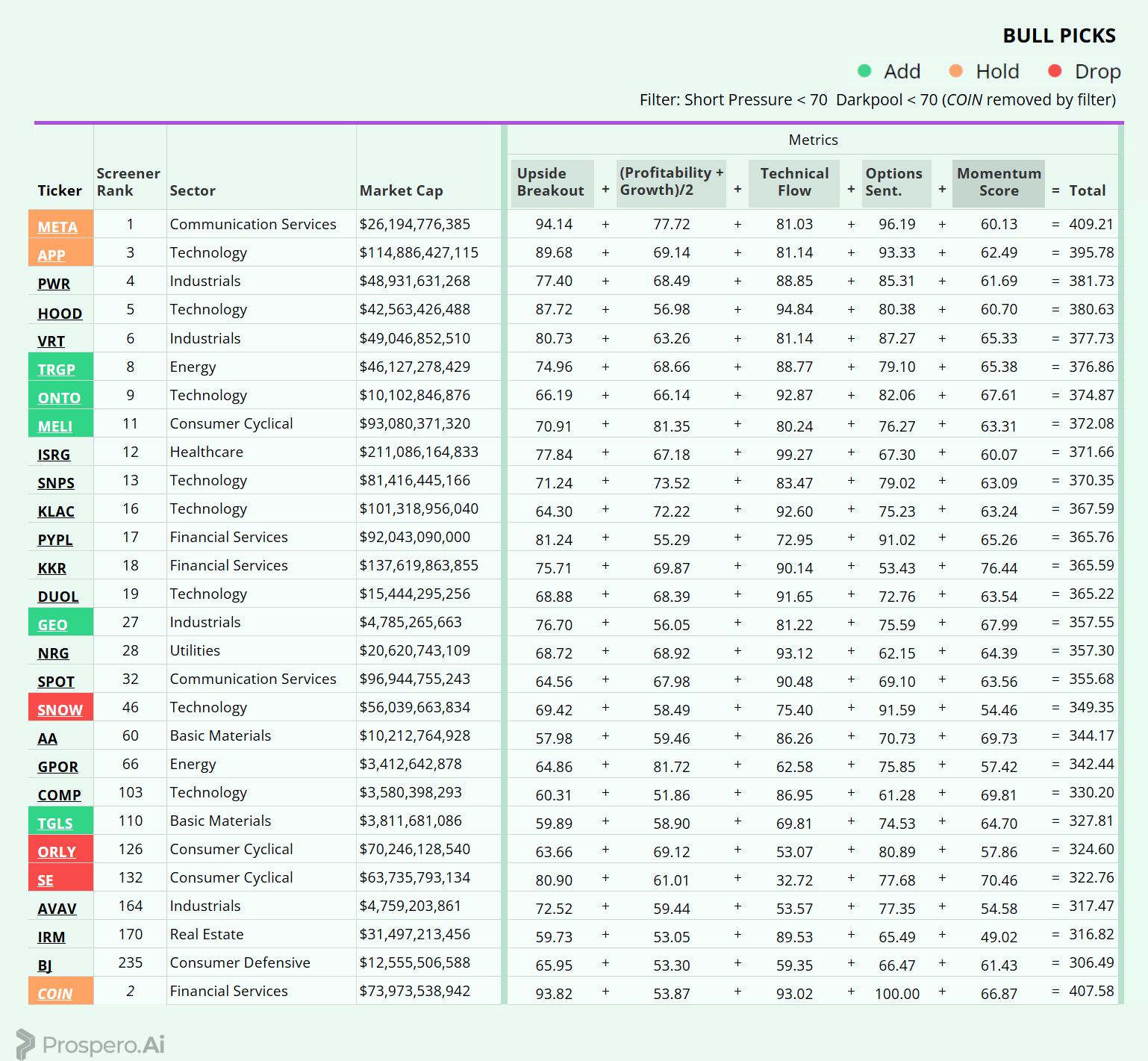Open the AVAV ticker link
This screenshot has height=1061, width=1148.
coord(57,909)
